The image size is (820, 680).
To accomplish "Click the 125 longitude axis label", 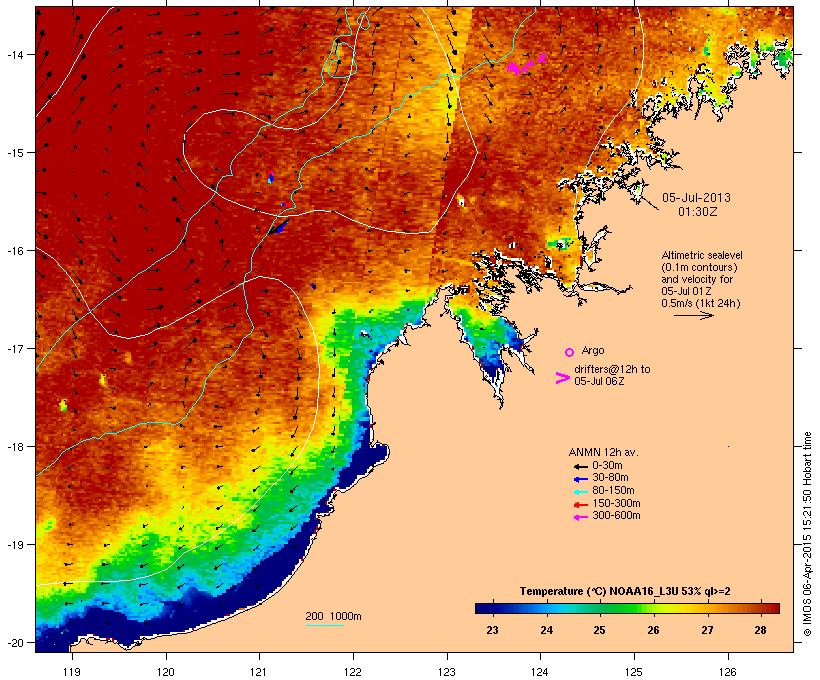I will [634, 672].
